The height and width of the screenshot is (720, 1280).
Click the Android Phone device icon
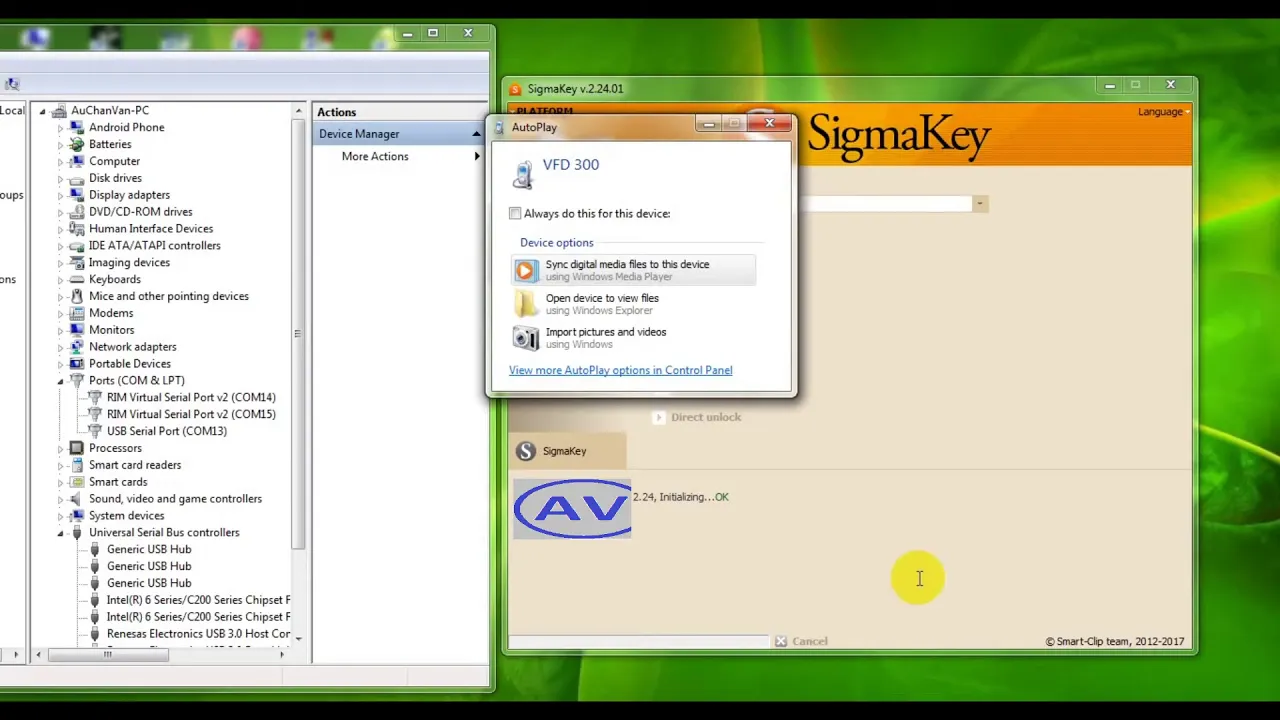click(77, 127)
